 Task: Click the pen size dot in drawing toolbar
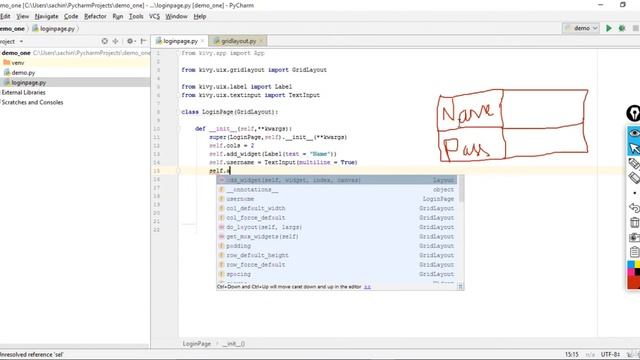[634, 193]
